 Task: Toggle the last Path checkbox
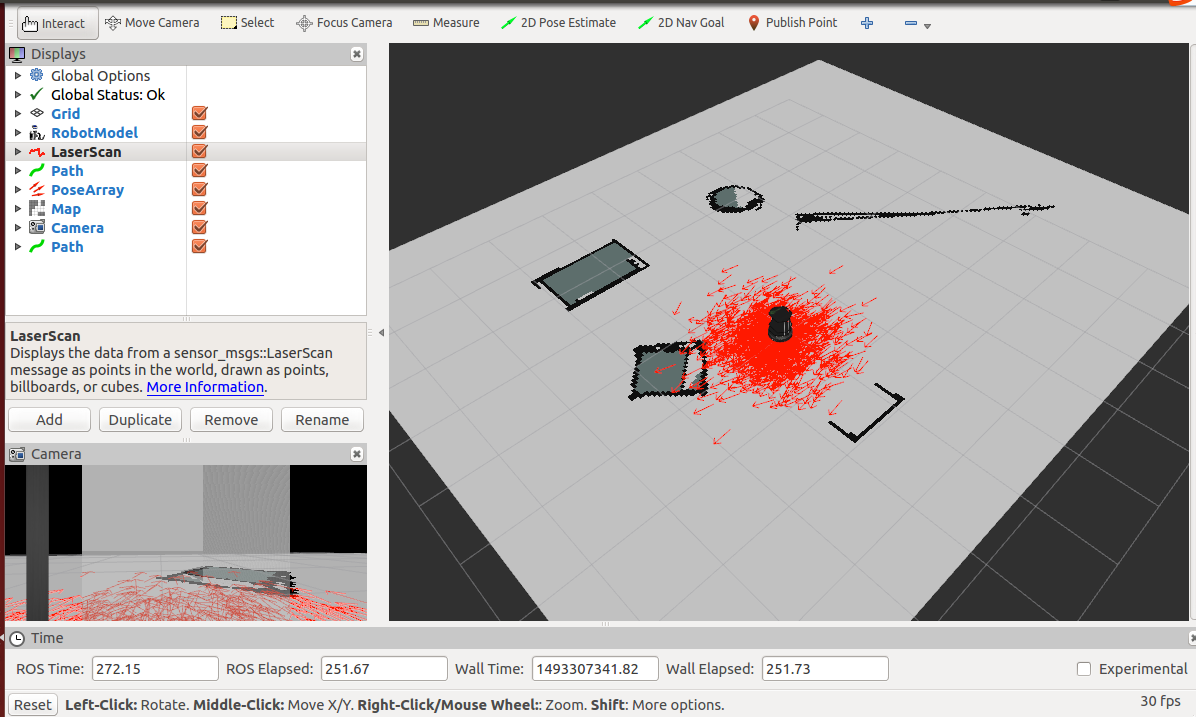point(200,246)
